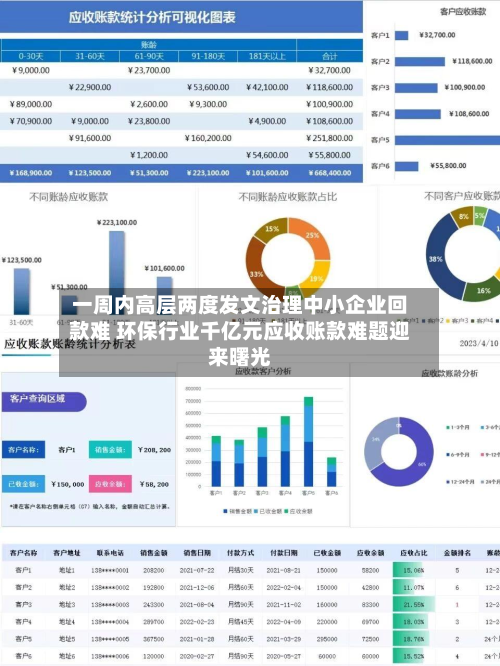The width and height of the screenshot is (500, 666).
Task: Click the ¥251,800.00 total cell
Action: (x=330, y=138)
